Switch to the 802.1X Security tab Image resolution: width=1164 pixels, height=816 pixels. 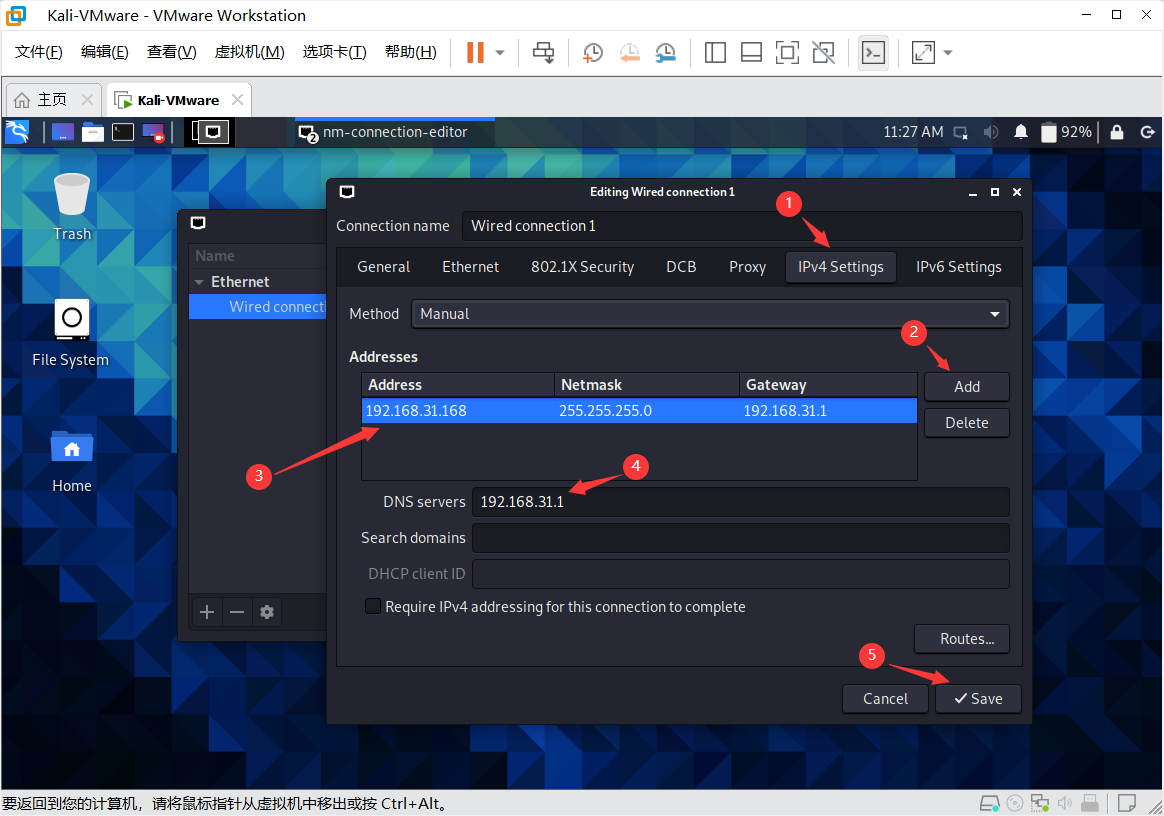click(x=582, y=267)
